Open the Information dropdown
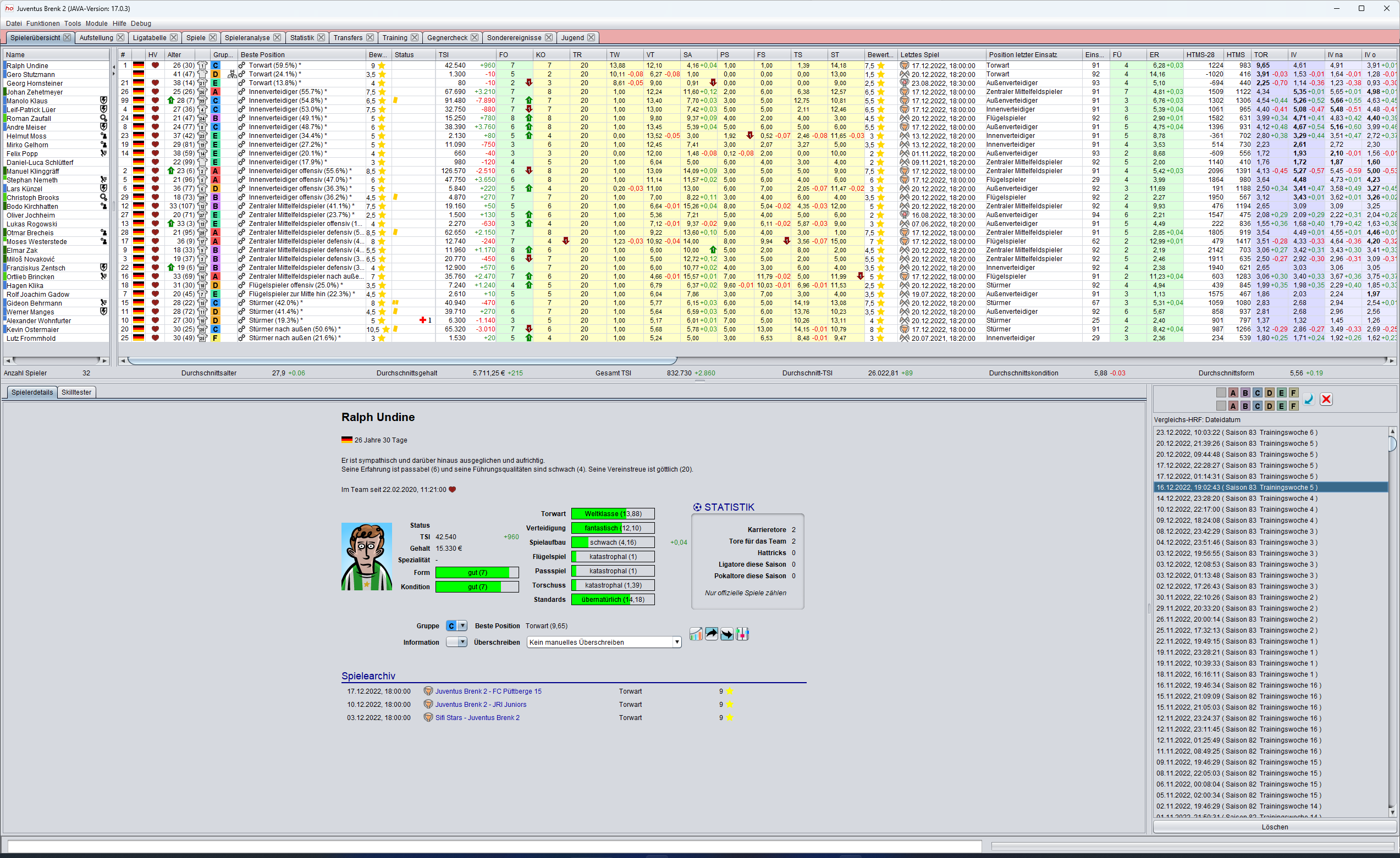Viewport: 1400px width, 858px height. pyautogui.click(x=456, y=642)
